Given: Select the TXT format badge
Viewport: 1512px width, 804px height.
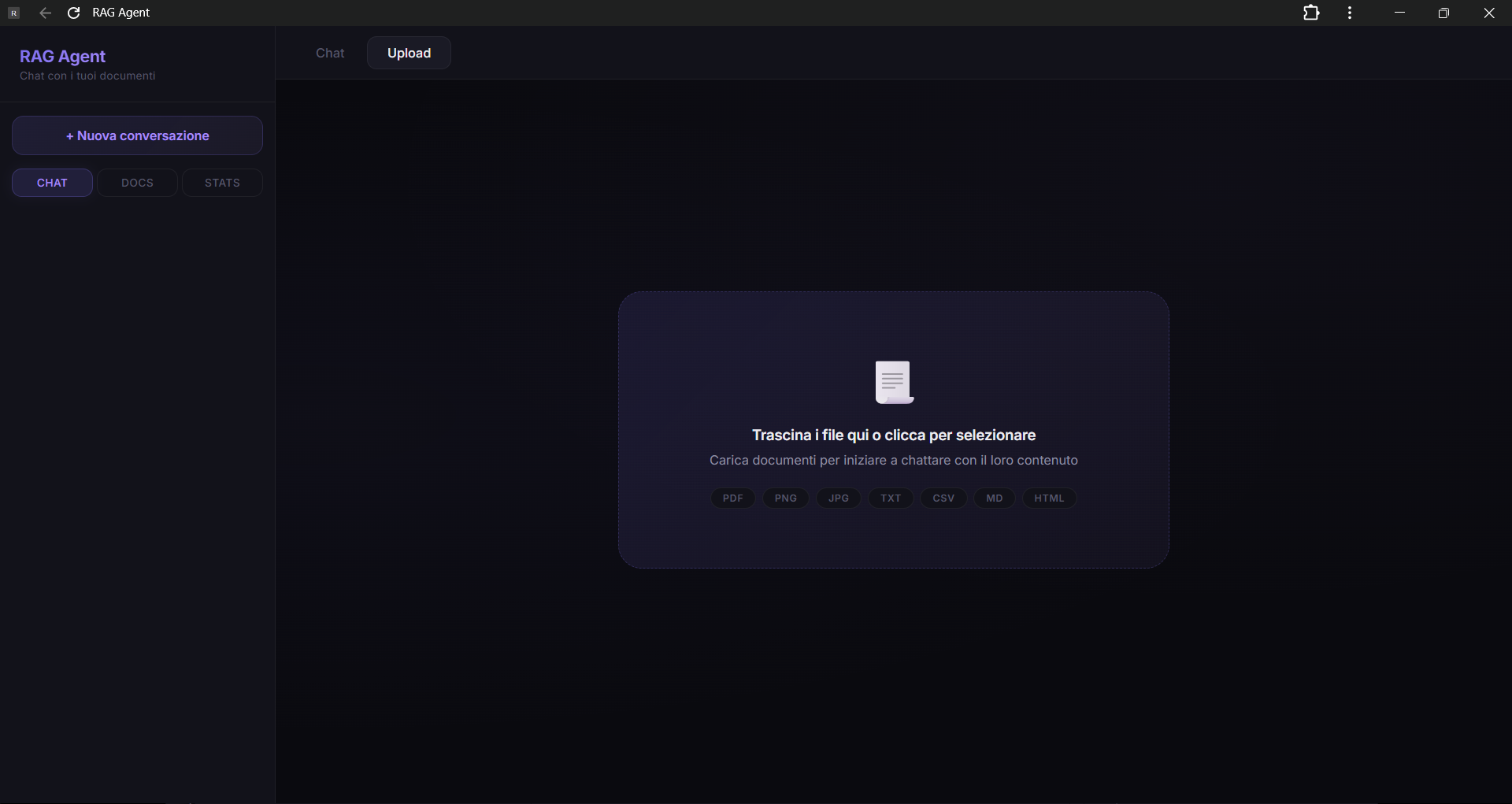Looking at the screenshot, I should coord(891,498).
